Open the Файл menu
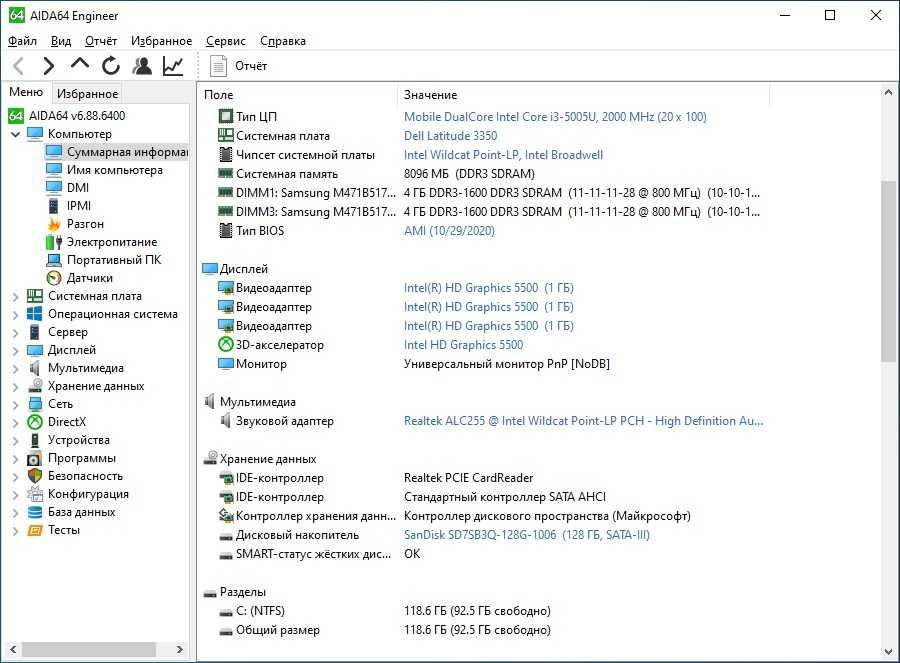Screen dimensions: 900x663 click(22, 41)
